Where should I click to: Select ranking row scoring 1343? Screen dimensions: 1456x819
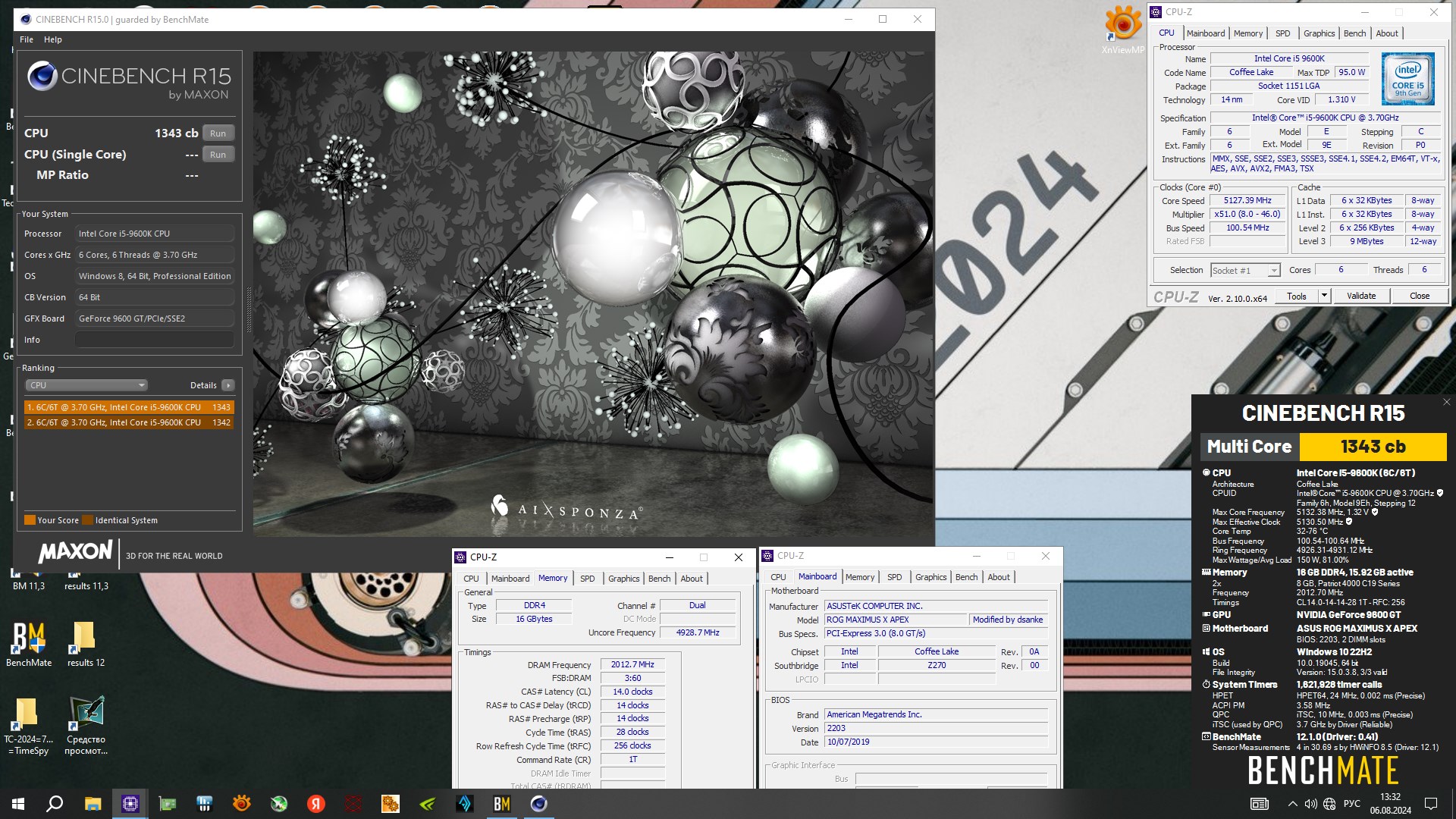pos(129,407)
